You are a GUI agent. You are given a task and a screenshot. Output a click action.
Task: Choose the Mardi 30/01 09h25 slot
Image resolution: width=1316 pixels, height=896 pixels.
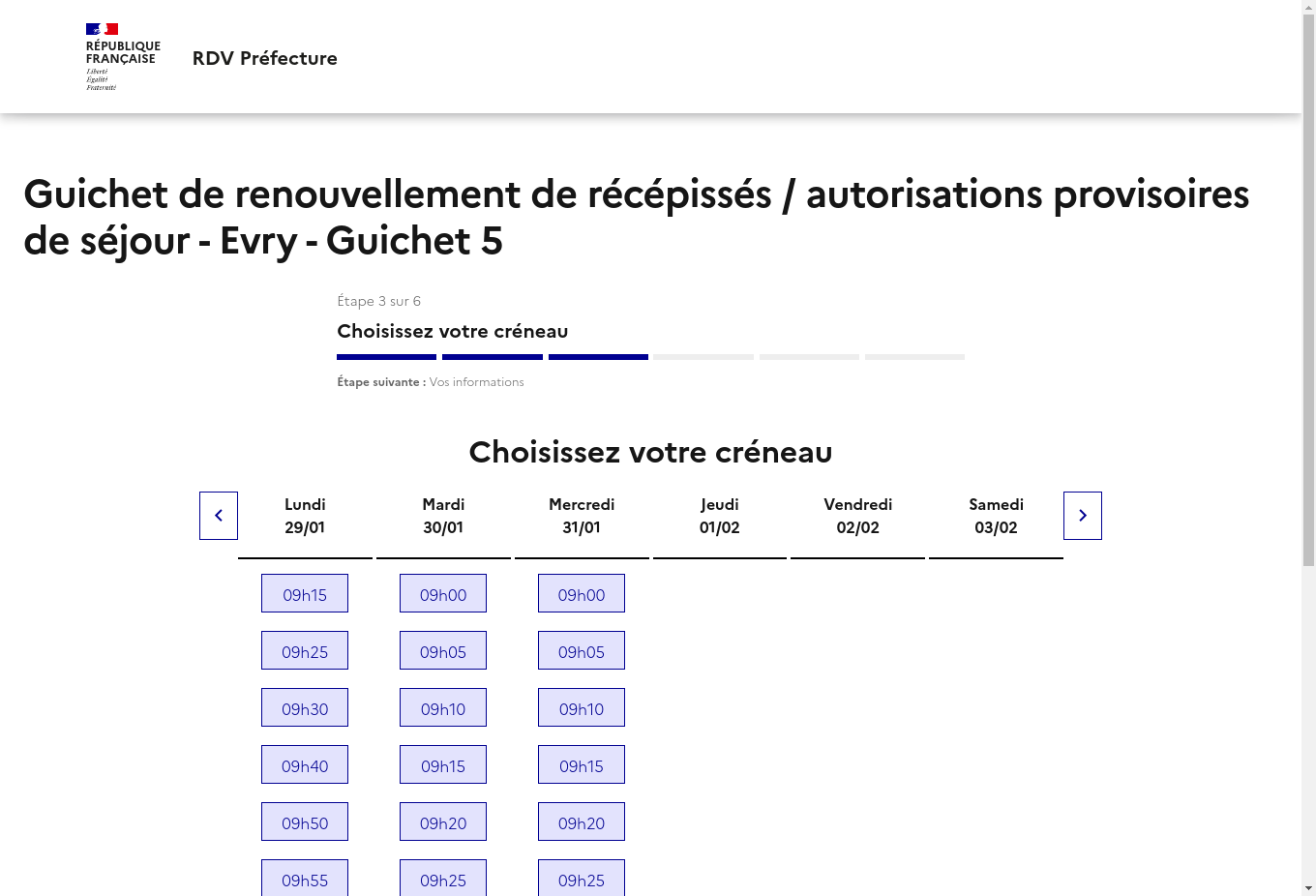click(443, 879)
